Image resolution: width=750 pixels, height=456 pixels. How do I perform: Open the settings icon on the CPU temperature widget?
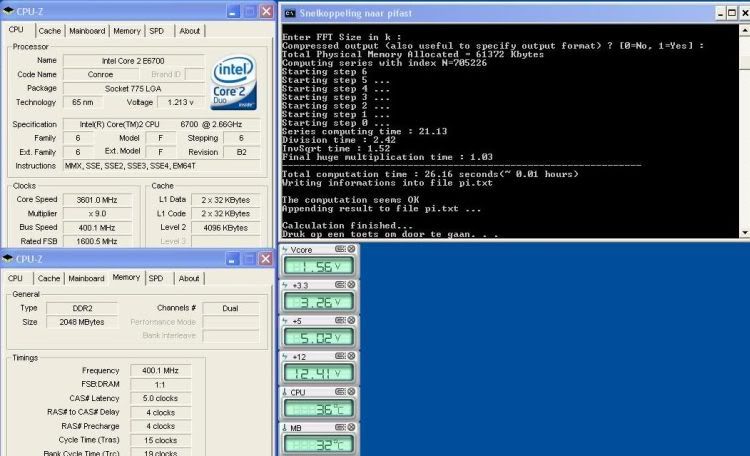pos(340,391)
